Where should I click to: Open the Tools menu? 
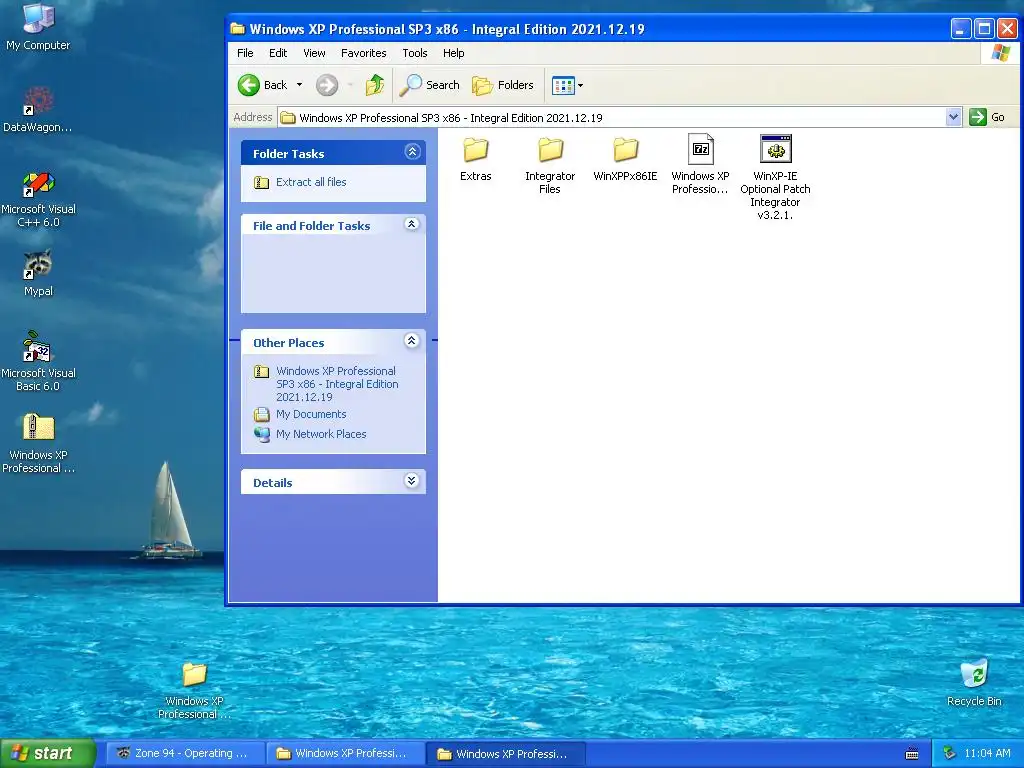415,53
